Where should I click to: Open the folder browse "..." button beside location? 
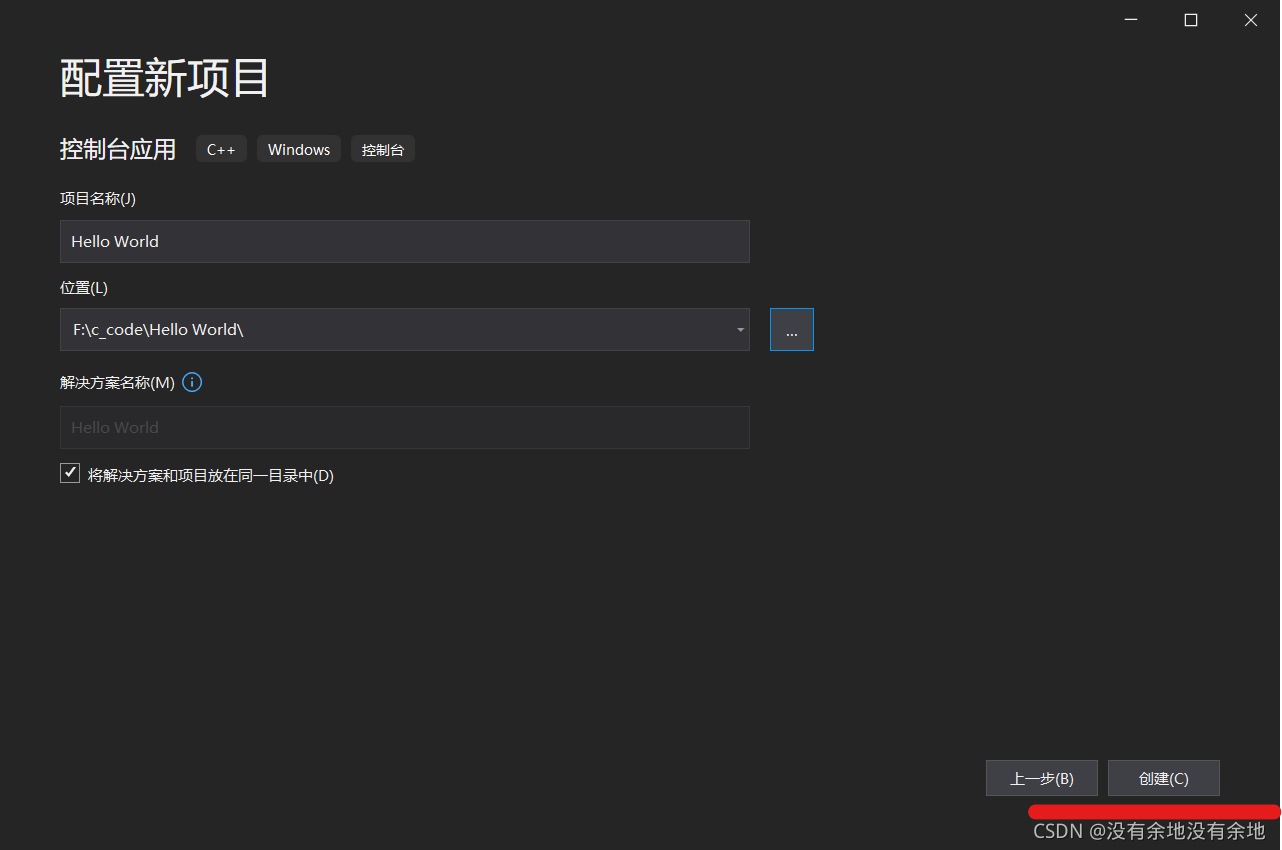pyautogui.click(x=791, y=329)
